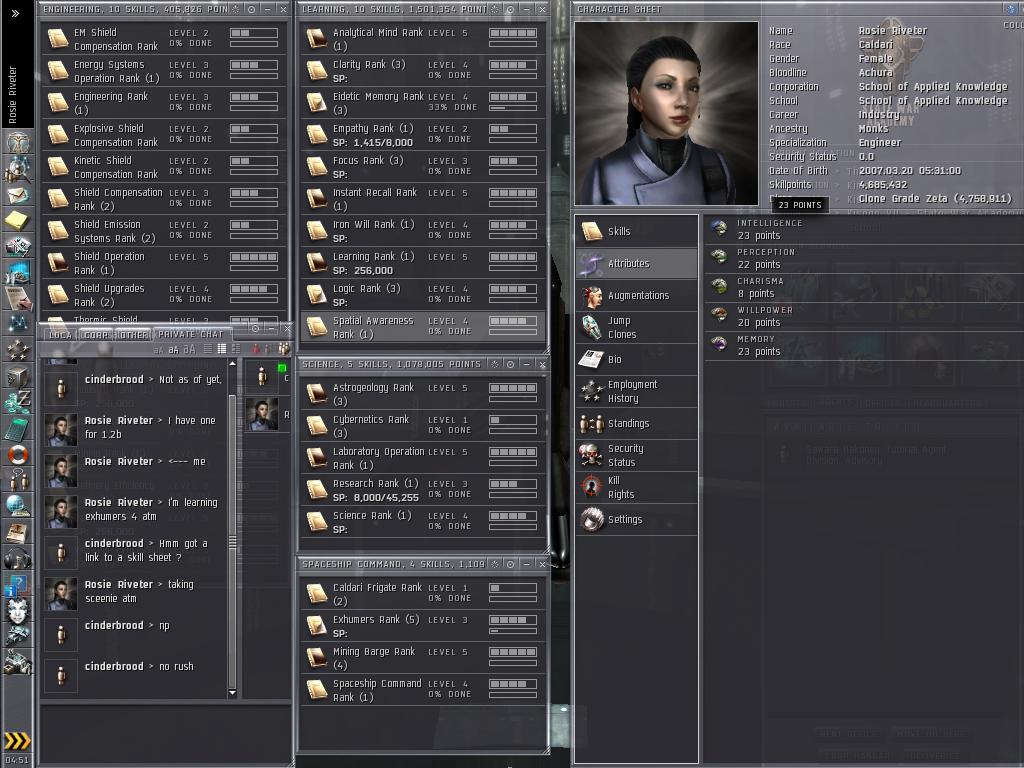Select Attributes in character sheet menu

pos(637,263)
